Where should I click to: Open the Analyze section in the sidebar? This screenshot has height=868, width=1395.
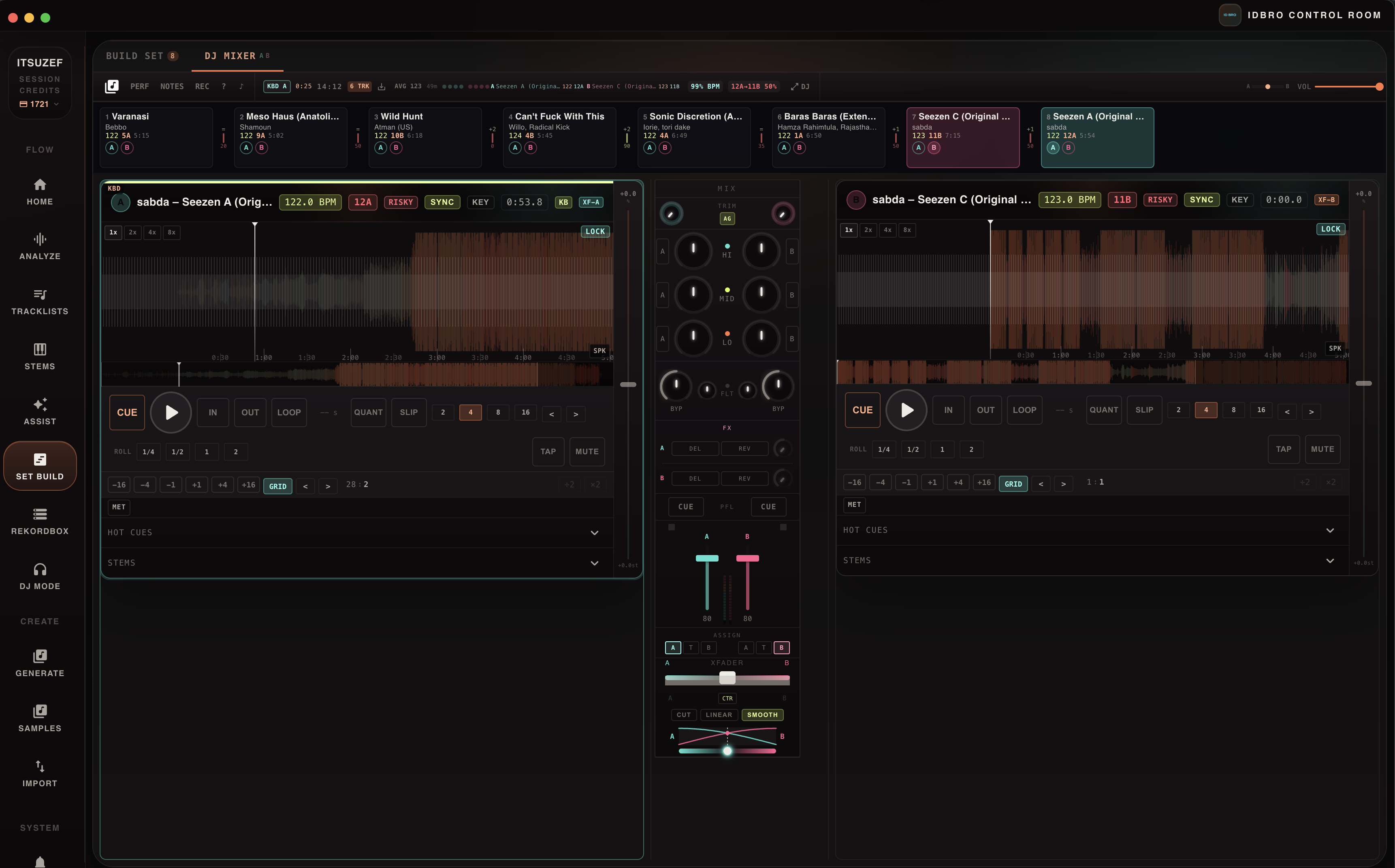pyautogui.click(x=40, y=246)
